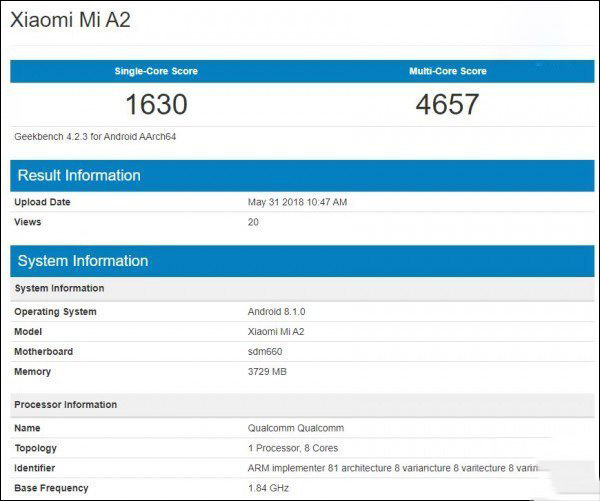Select the 'Xiaomi Mi A2' model value
600x501 pixels.
coord(276,332)
